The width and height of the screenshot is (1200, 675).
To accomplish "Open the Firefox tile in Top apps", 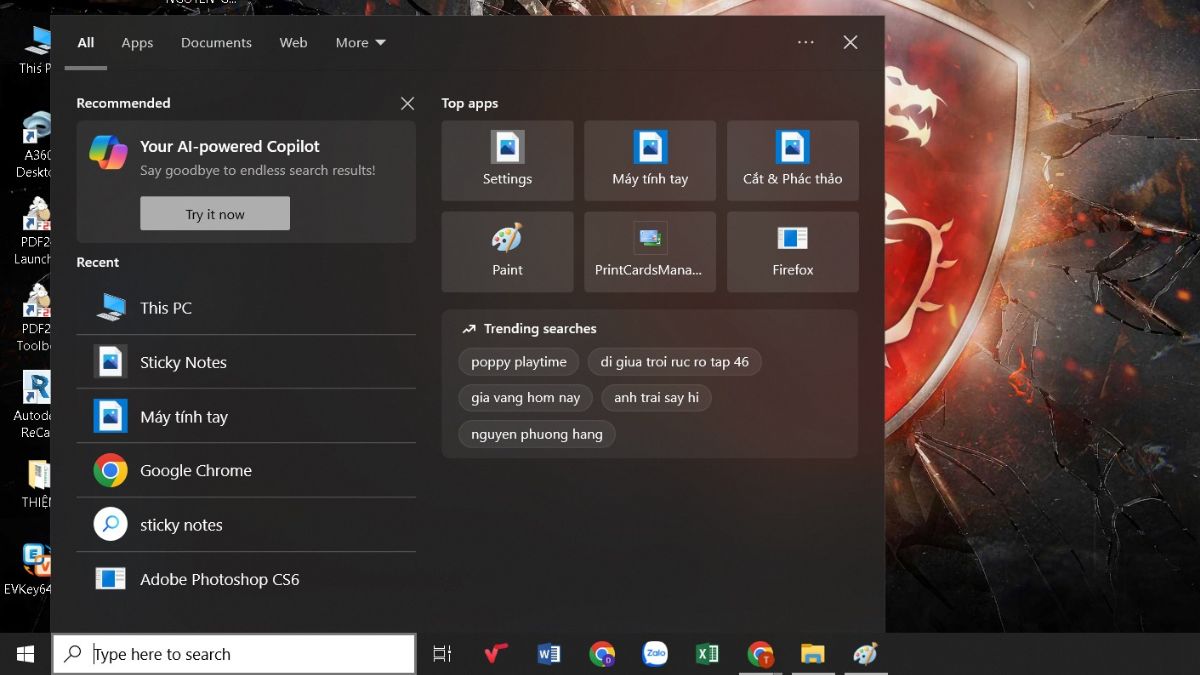I will [x=792, y=251].
